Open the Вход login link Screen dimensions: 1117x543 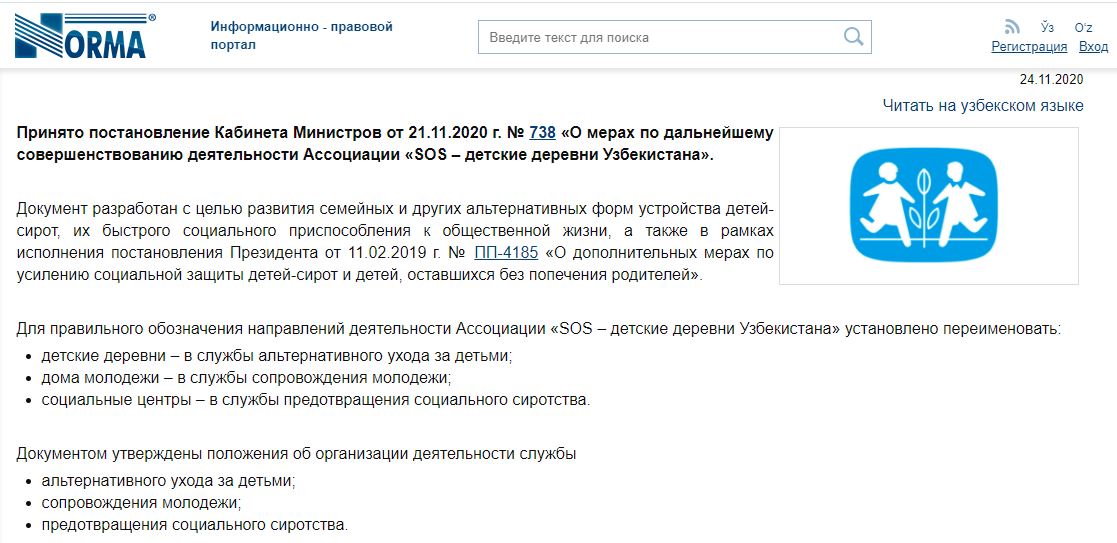pos(1093,47)
